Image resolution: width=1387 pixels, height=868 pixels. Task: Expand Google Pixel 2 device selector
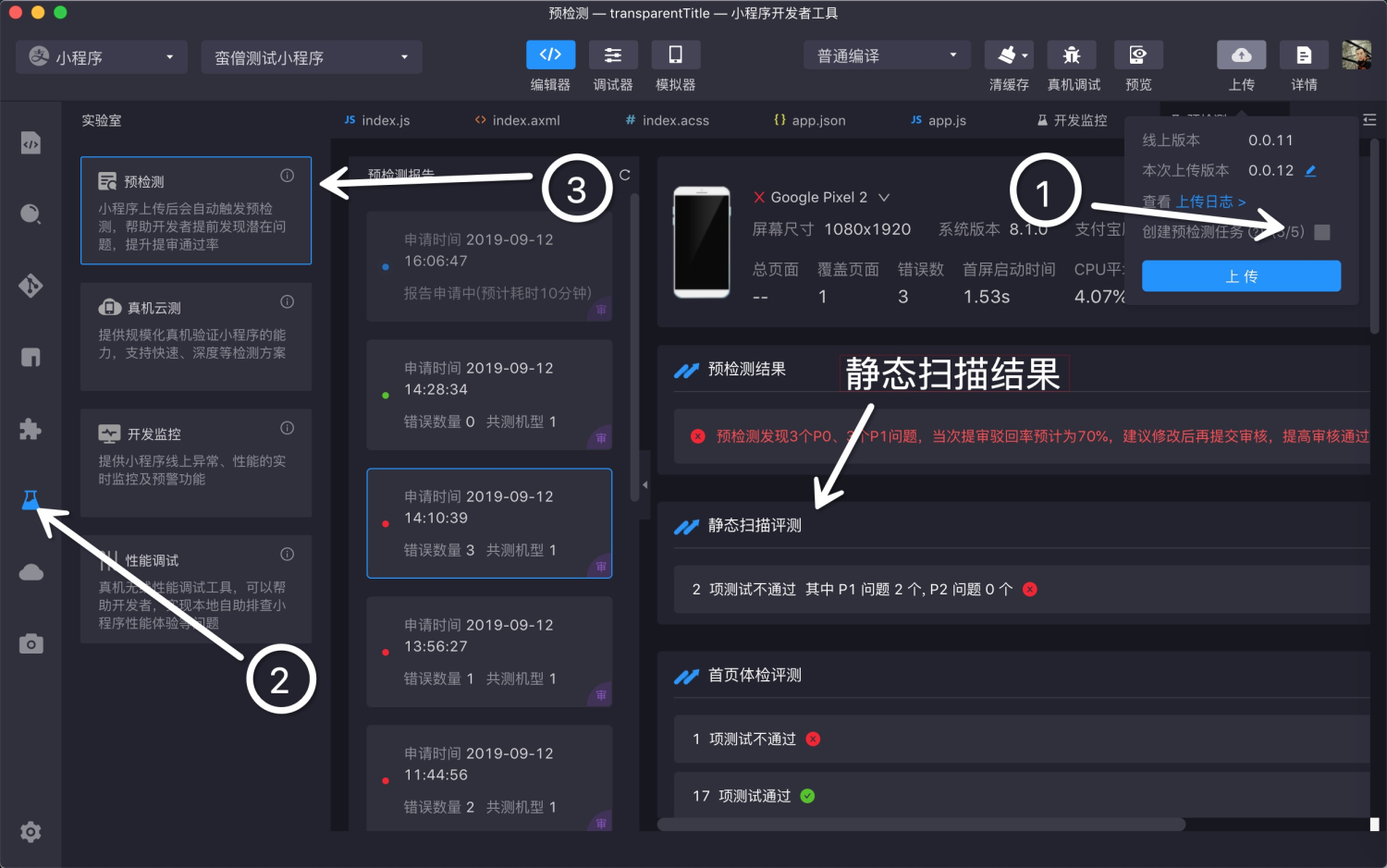point(884,198)
